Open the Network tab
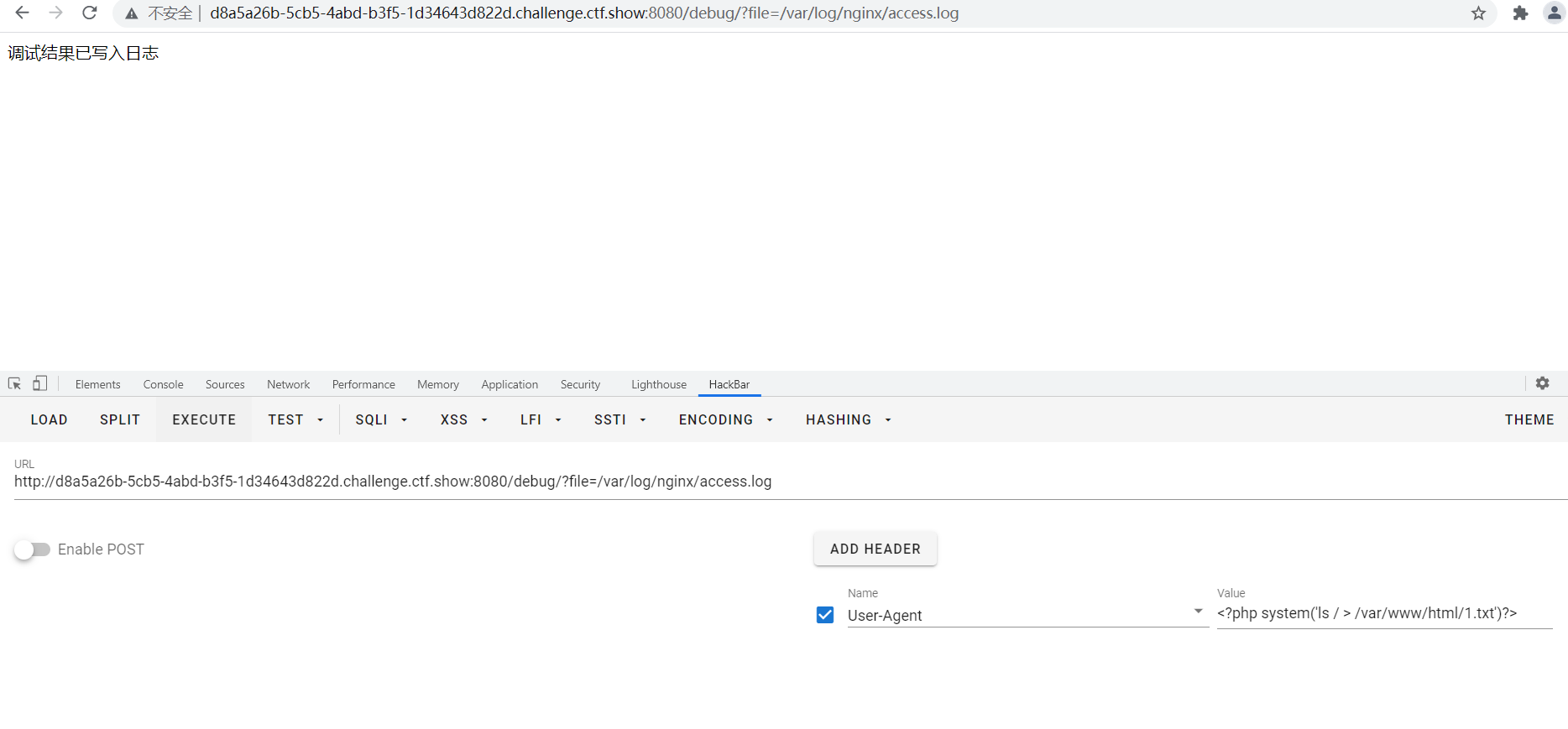This screenshot has width=1568, height=729. click(289, 384)
